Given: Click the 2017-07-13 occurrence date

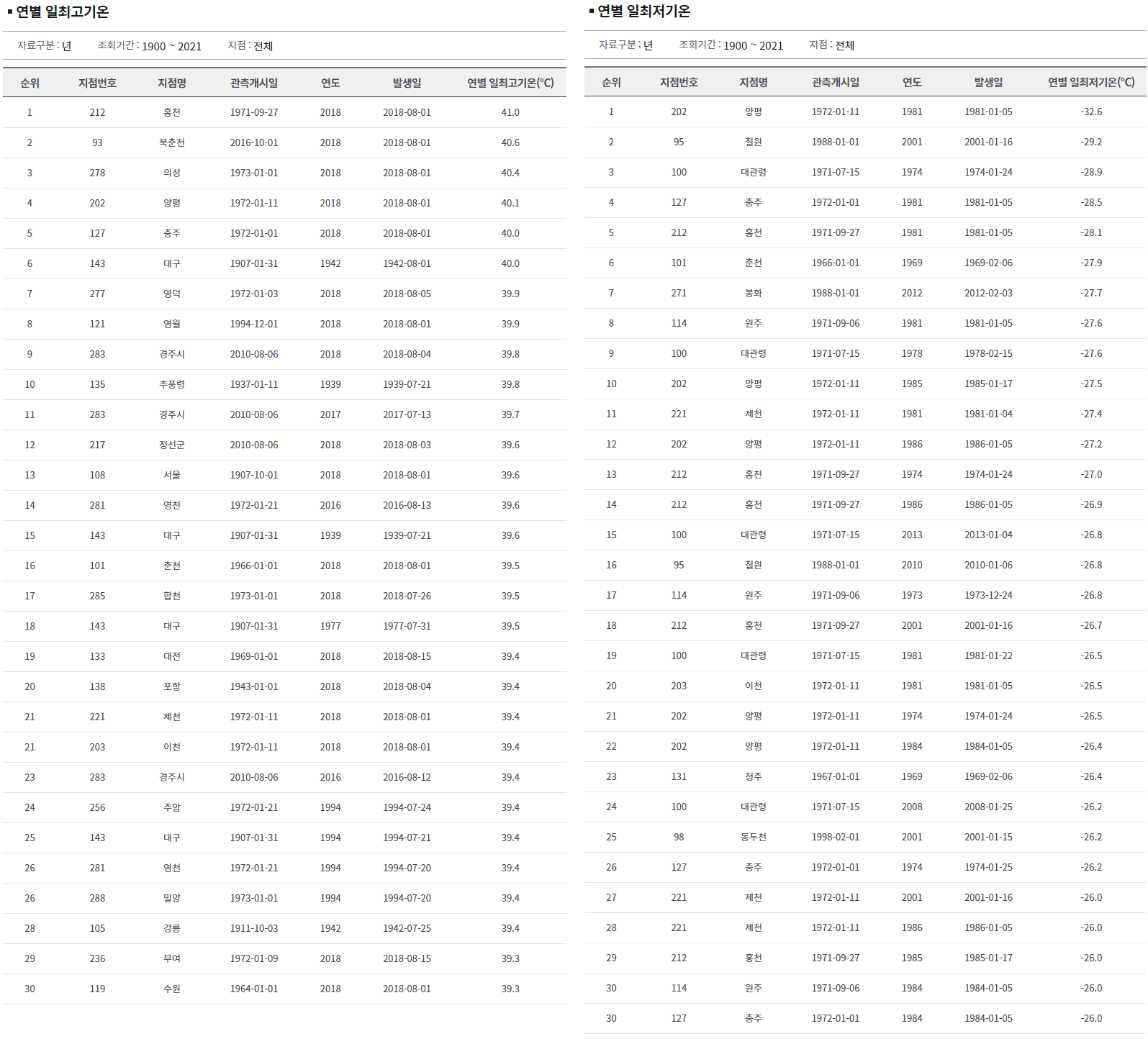Looking at the screenshot, I should pyautogui.click(x=407, y=414).
